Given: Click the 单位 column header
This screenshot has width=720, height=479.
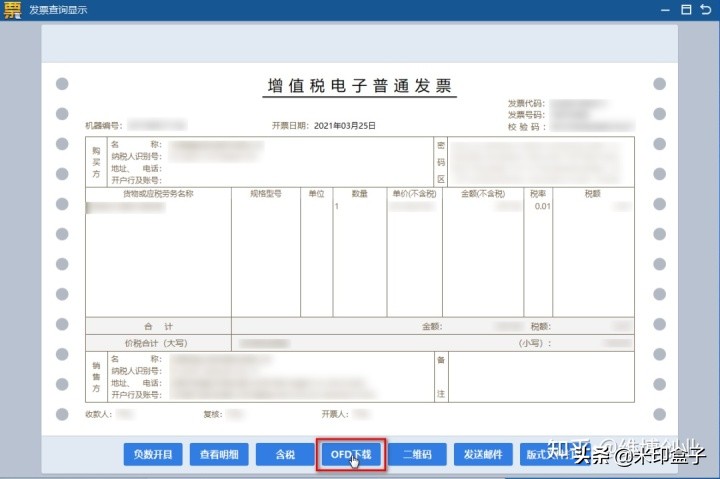Looking at the screenshot, I should tap(316, 193).
